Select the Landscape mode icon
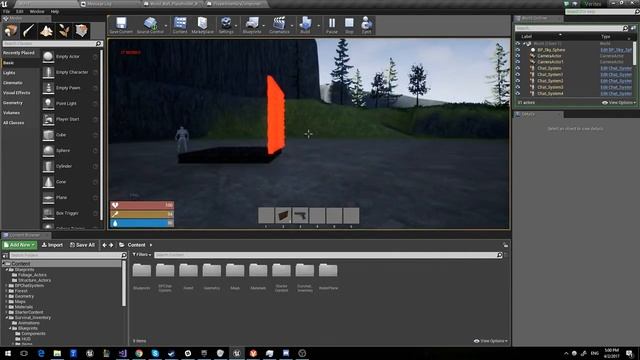This screenshot has width=640, height=360. coord(46,31)
